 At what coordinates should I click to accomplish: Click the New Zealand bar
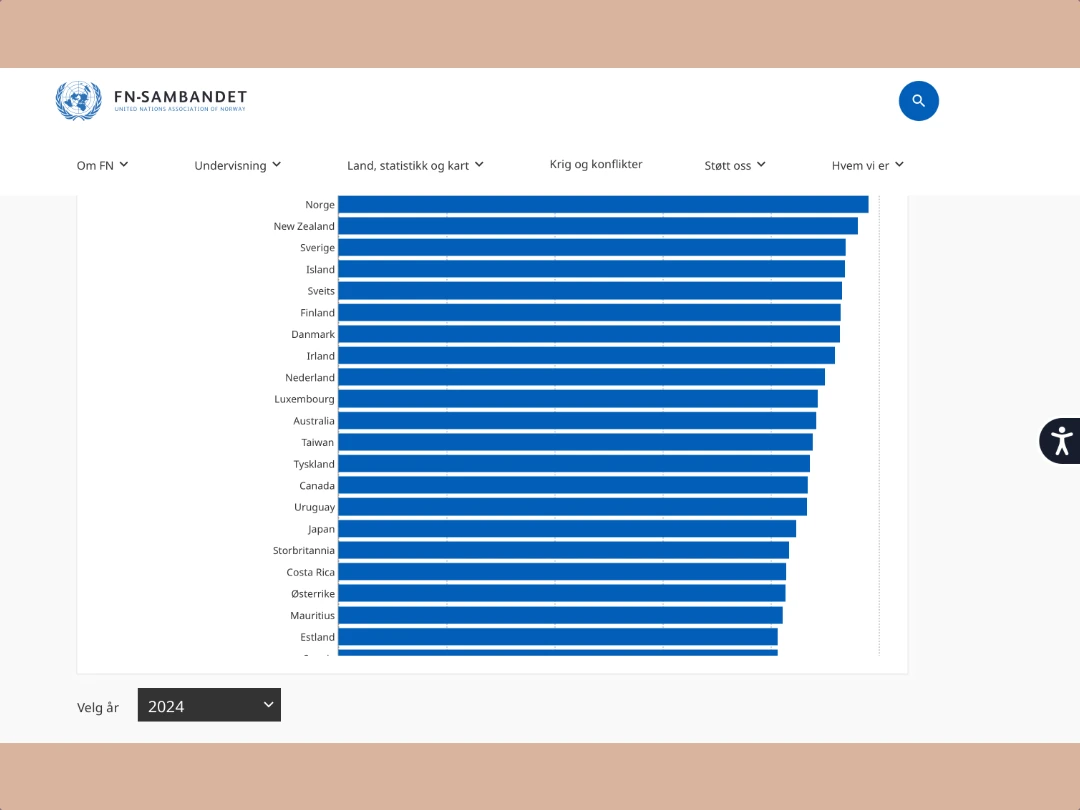coord(598,226)
